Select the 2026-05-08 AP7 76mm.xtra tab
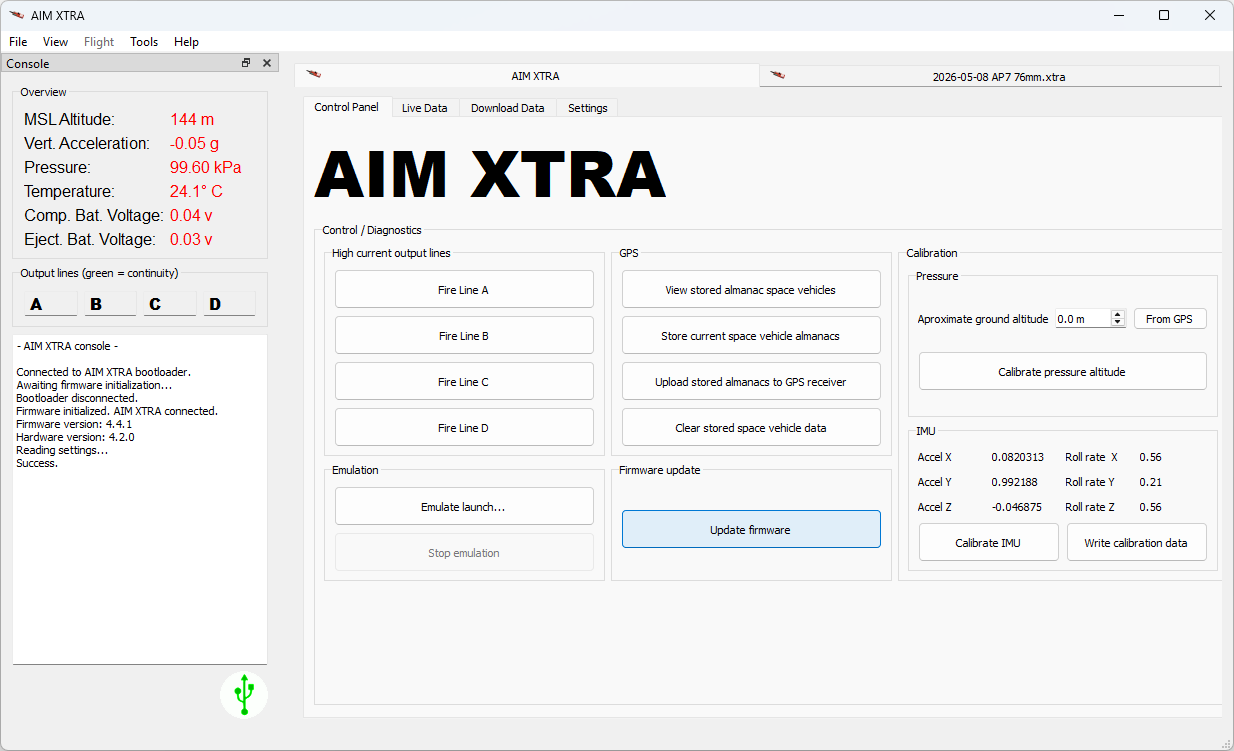 tap(990, 77)
